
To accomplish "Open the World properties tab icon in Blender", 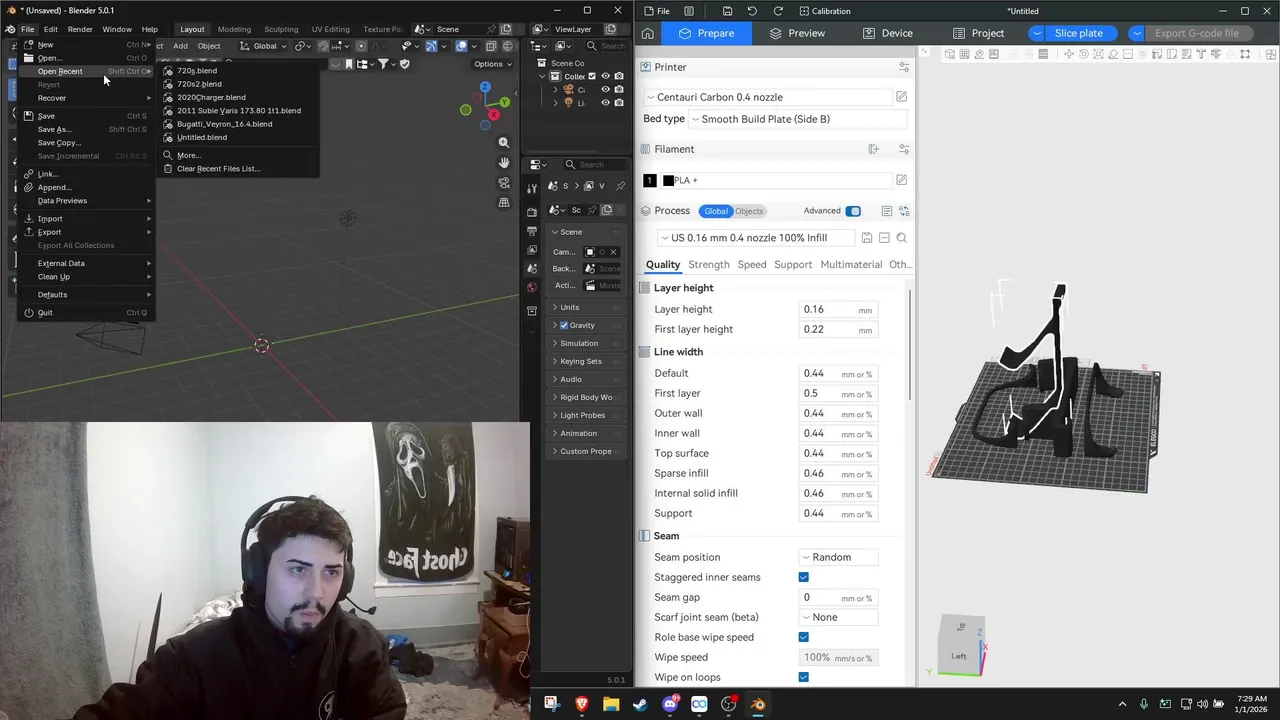I will pos(532,287).
